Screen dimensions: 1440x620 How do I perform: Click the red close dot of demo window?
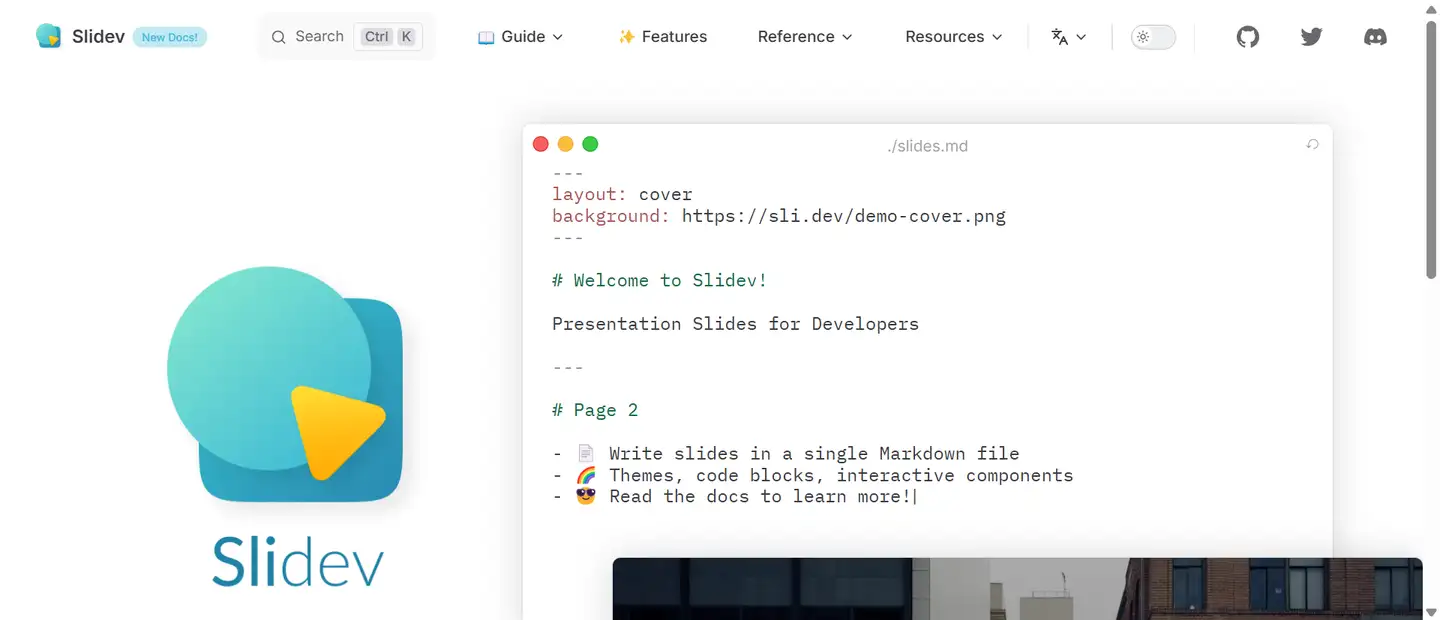[x=541, y=144]
